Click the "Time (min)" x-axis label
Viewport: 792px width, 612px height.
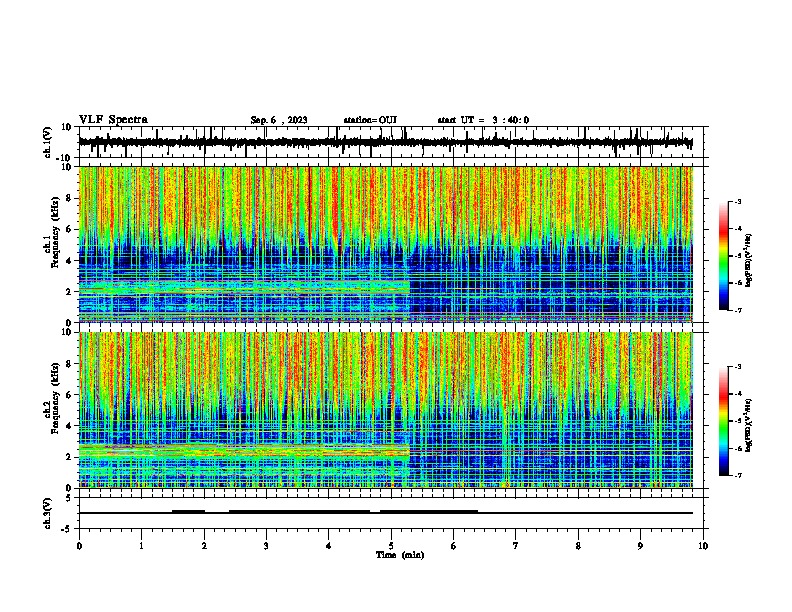(400, 555)
